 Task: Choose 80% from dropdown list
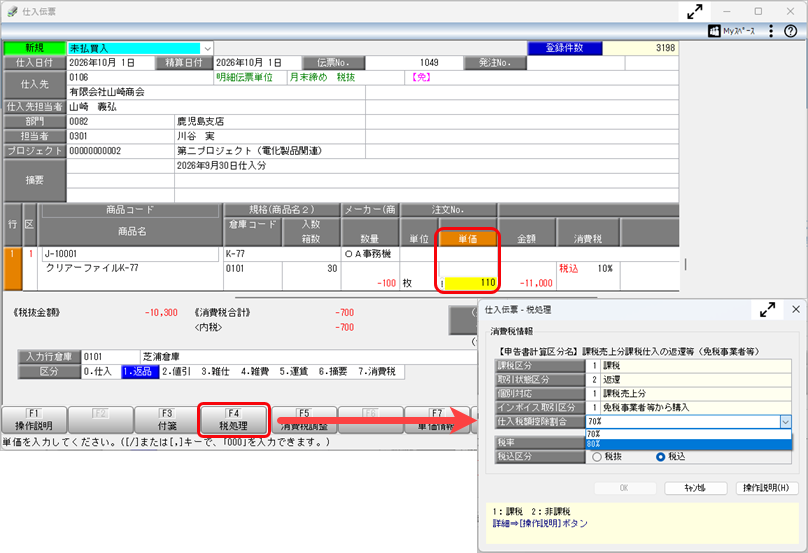(688, 444)
